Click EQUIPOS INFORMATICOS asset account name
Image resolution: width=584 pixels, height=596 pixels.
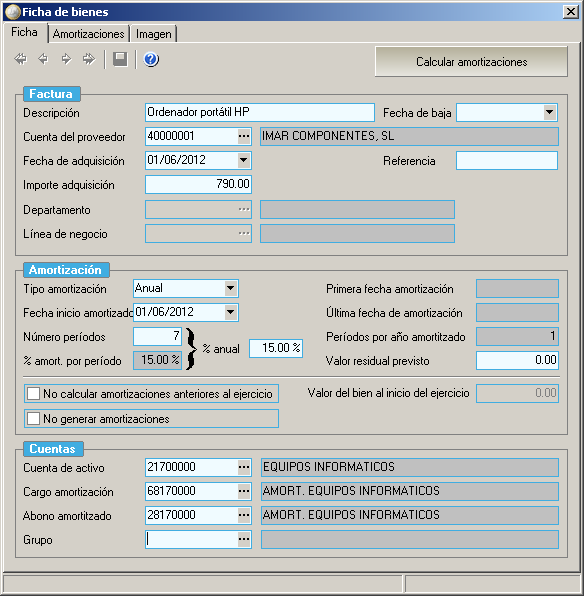click(x=329, y=467)
